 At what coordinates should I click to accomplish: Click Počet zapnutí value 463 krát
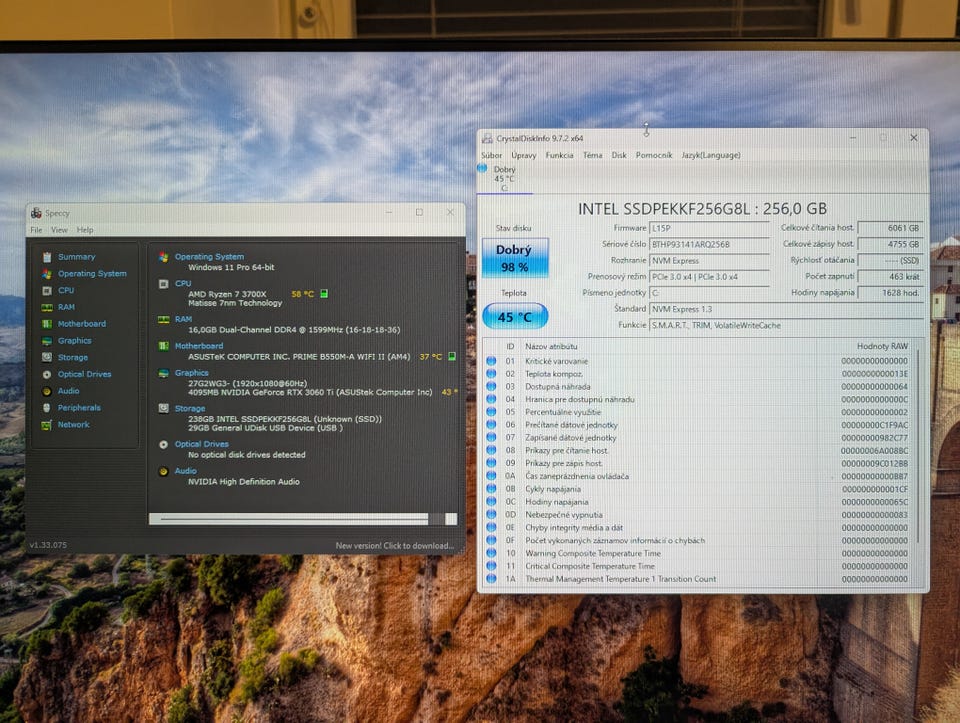click(890, 277)
